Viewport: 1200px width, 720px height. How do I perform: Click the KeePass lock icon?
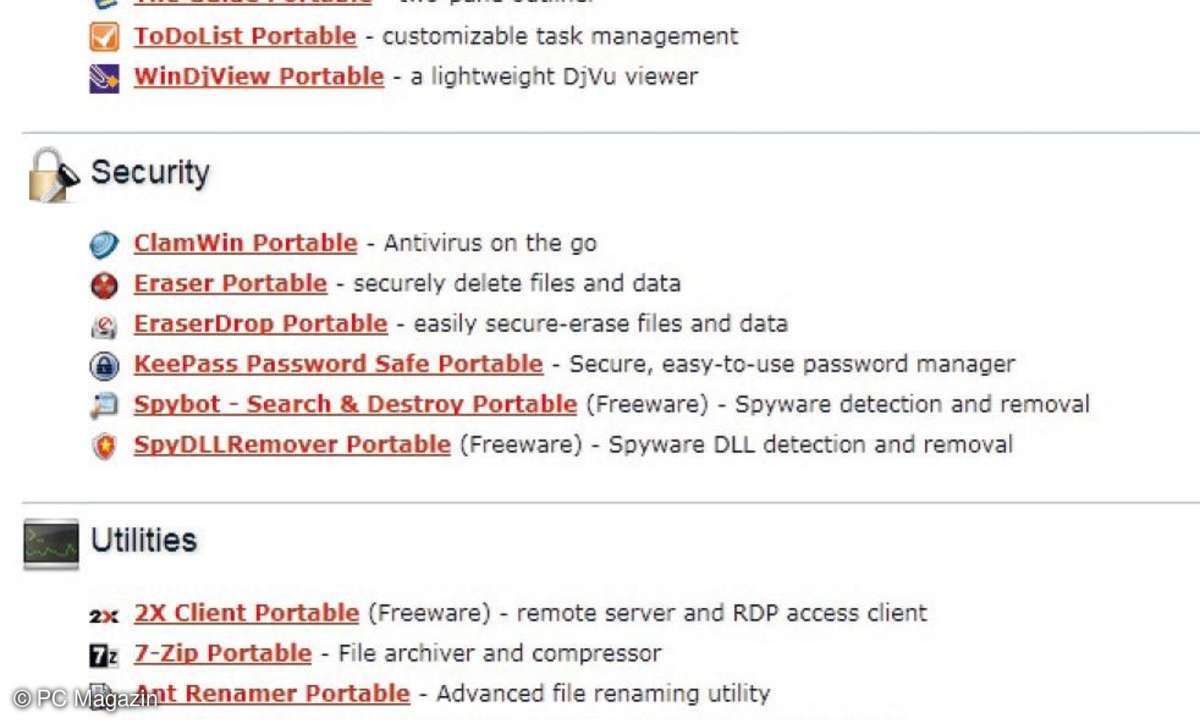click(x=104, y=365)
